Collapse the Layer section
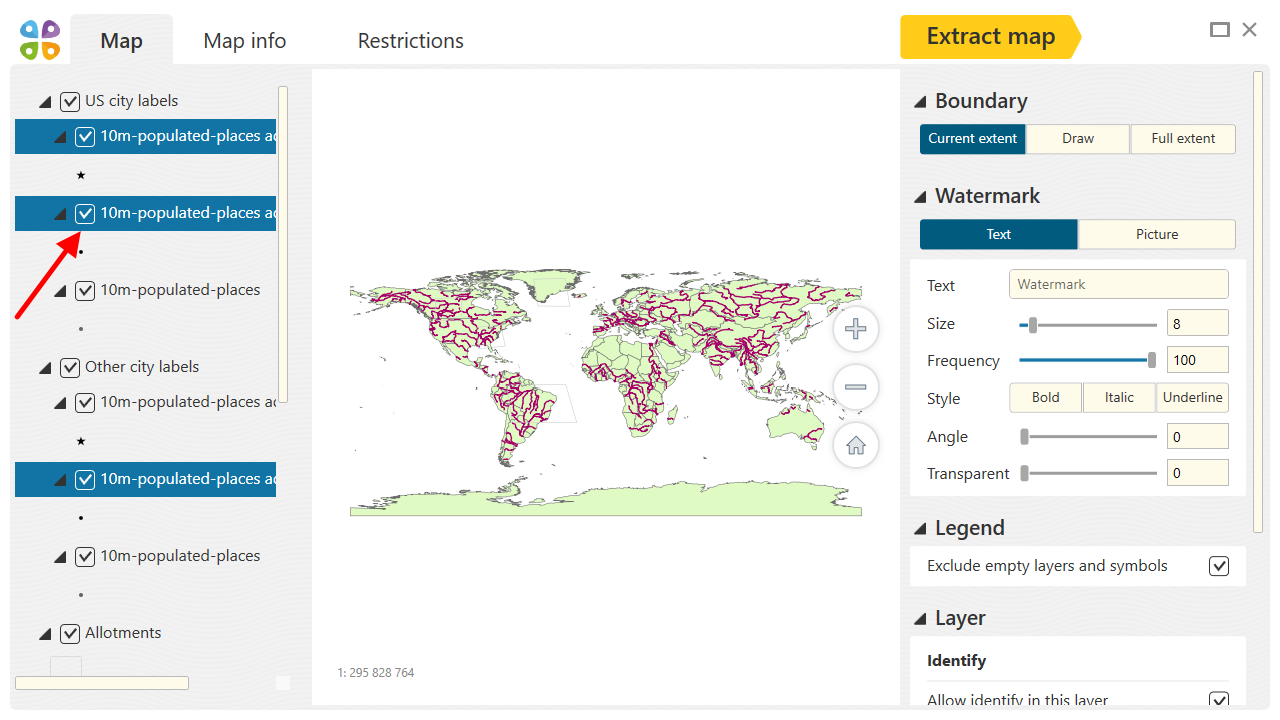The height and width of the screenshot is (720, 1280). [920, 619]
